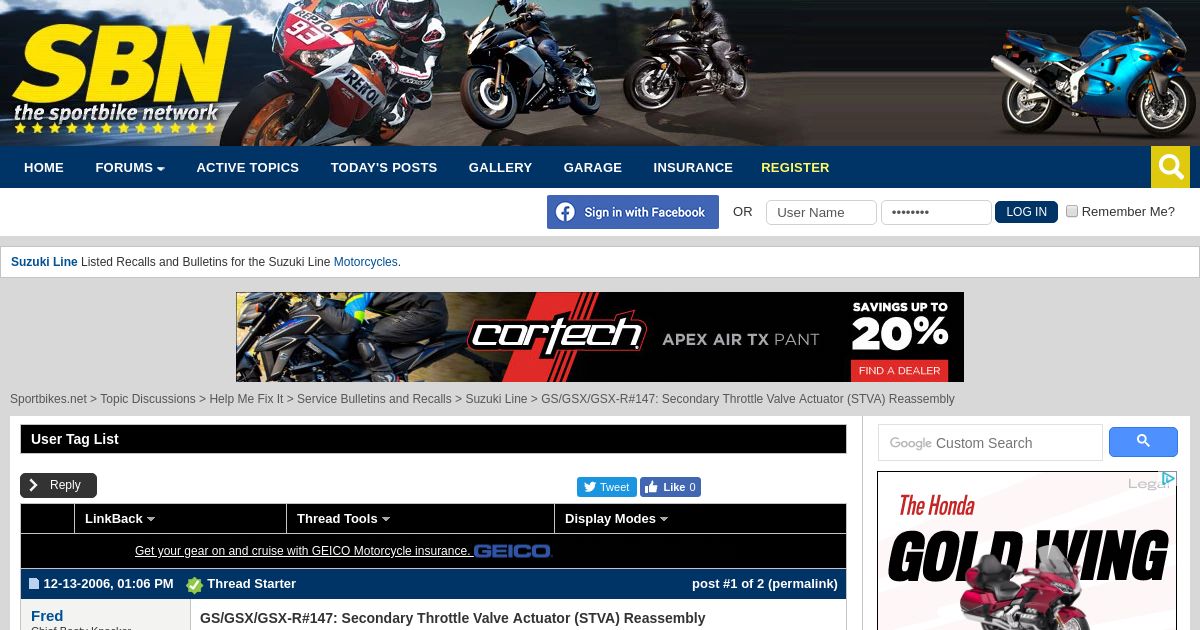Click the GEICO Motorcycle insurance link

click(x=302, y=551)
